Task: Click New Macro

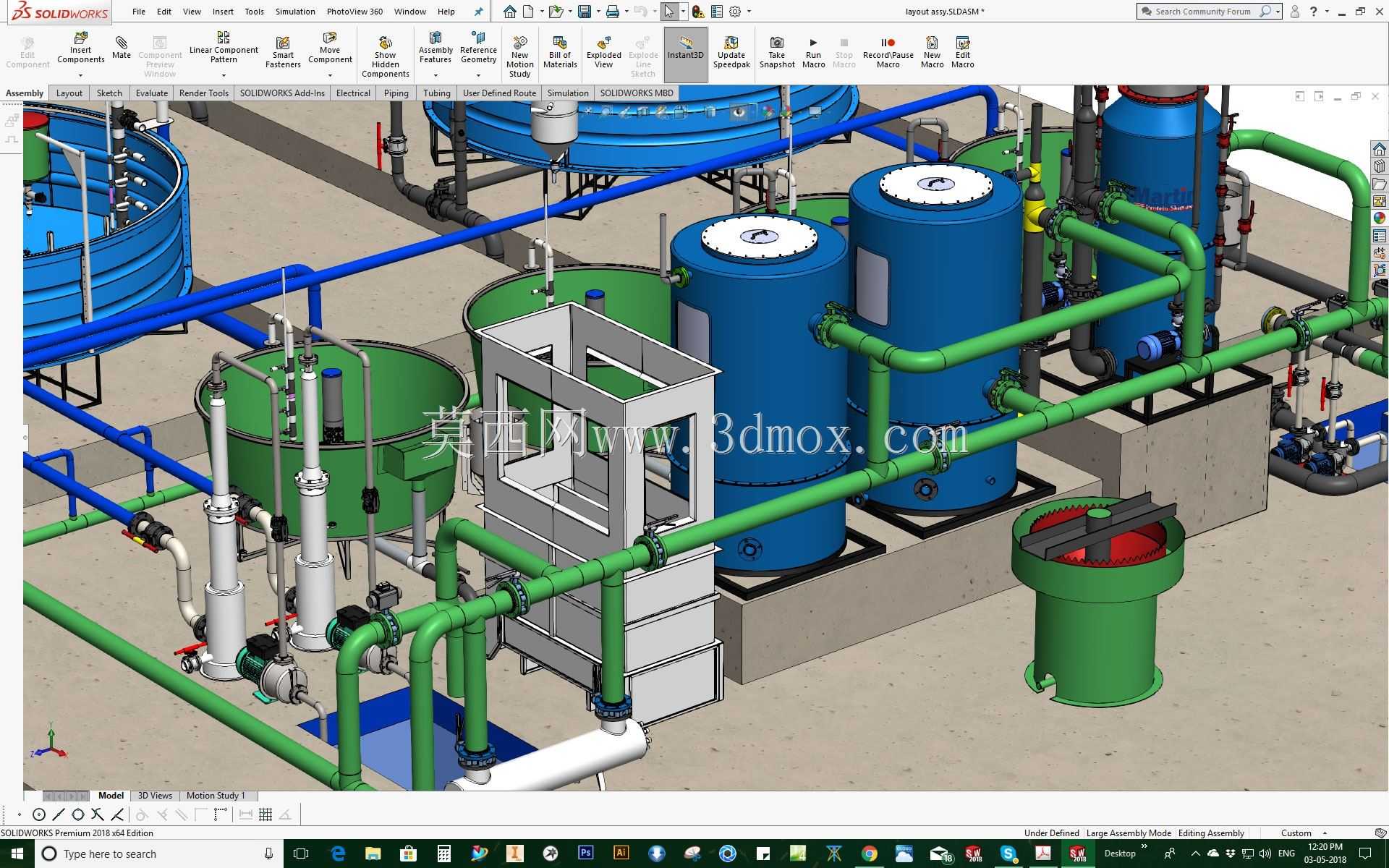Action: [x=932, y=53]
